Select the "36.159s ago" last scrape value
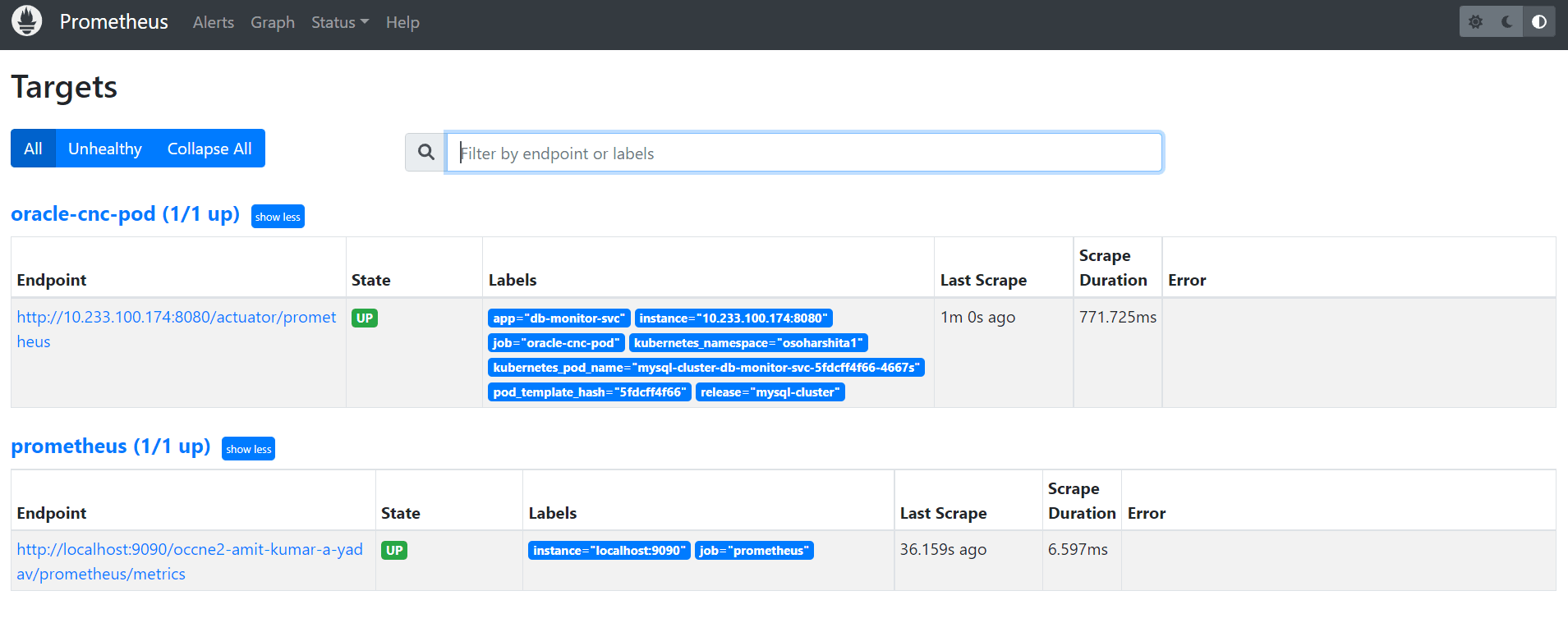Image resolution: width=1568 pixels, height=632 pixels. (x=943, y=550)
